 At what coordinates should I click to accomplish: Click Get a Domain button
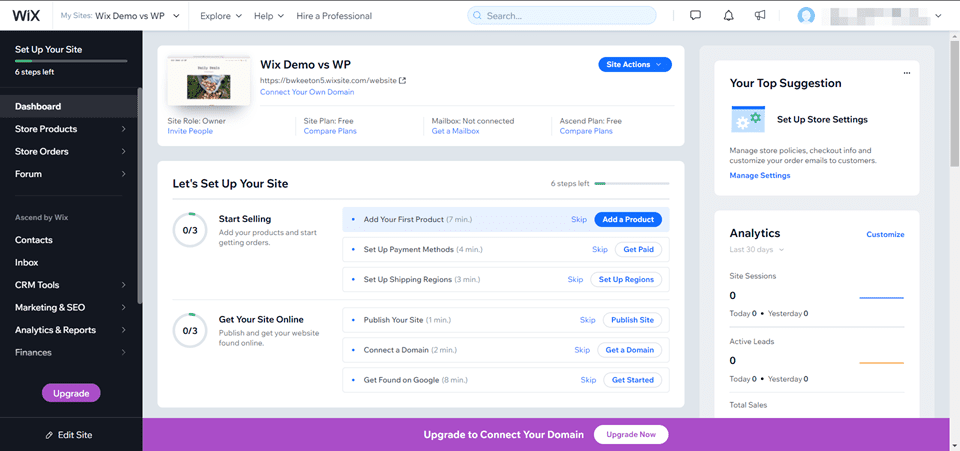point(629,350)
